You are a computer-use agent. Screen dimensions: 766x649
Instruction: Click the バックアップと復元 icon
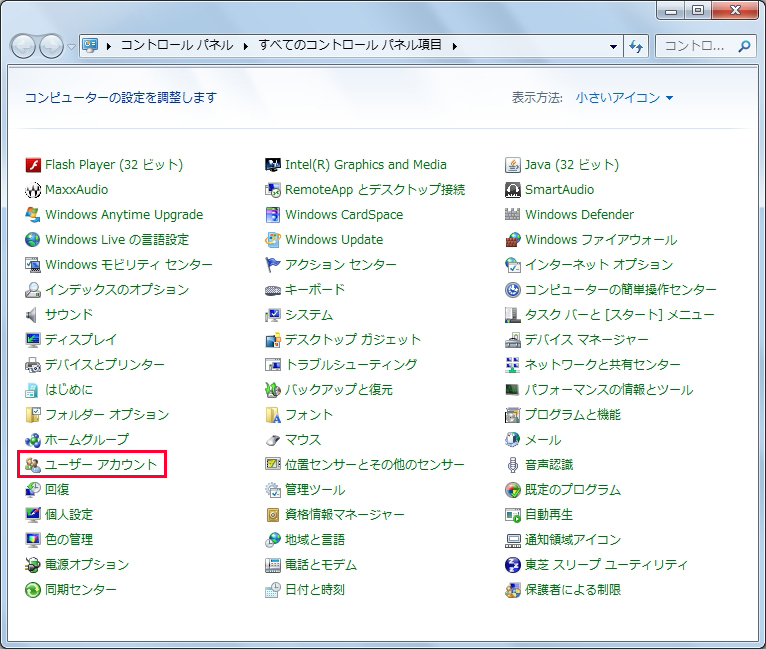273,390
